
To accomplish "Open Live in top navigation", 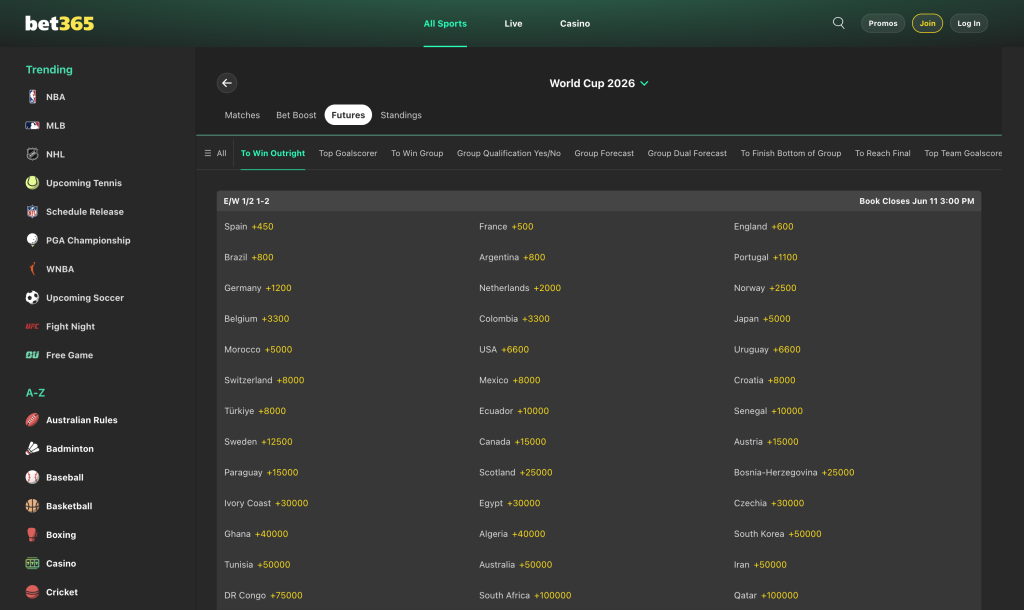I will pos(513,24).
